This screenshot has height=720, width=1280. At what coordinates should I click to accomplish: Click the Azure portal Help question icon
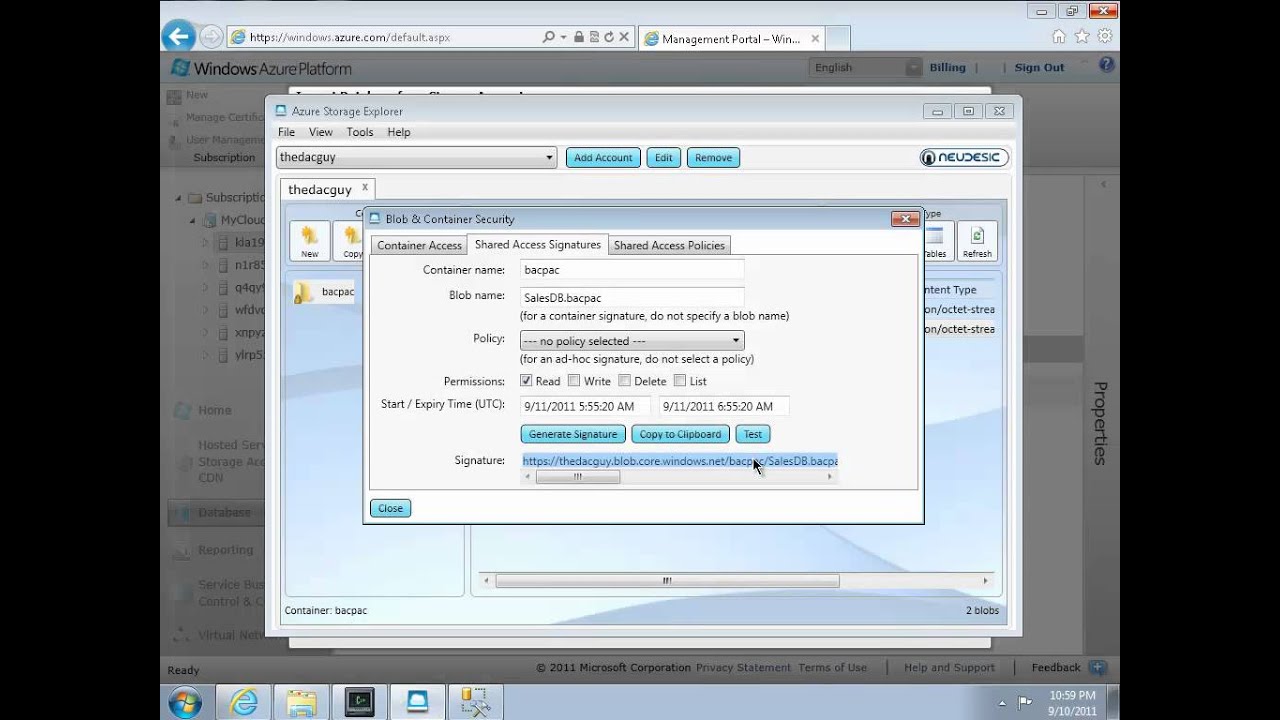[1106, 66]
